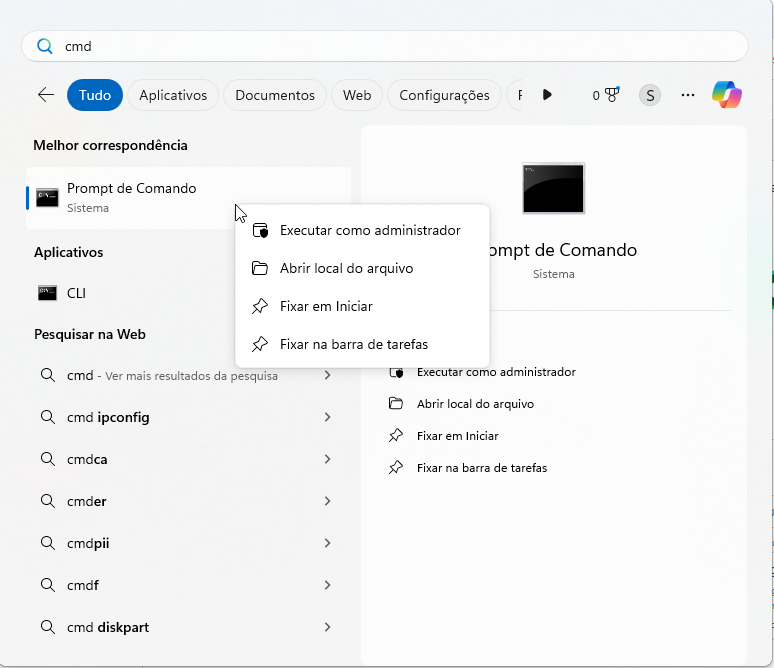Expand chevron for cmdpii suggestion

[x=327, y=543]
